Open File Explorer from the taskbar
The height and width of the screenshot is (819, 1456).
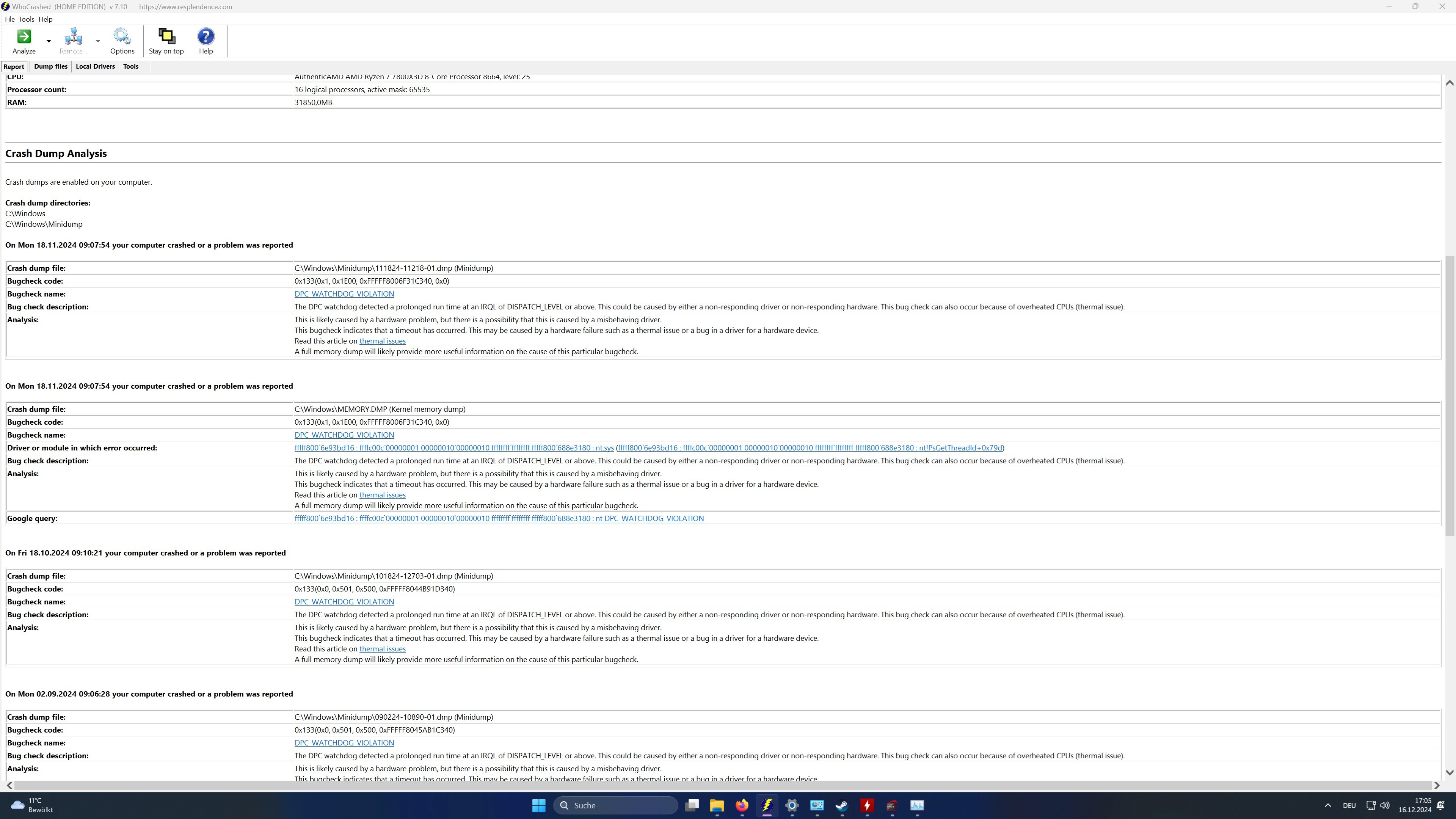pyautogui.click(x=717, y=805)
